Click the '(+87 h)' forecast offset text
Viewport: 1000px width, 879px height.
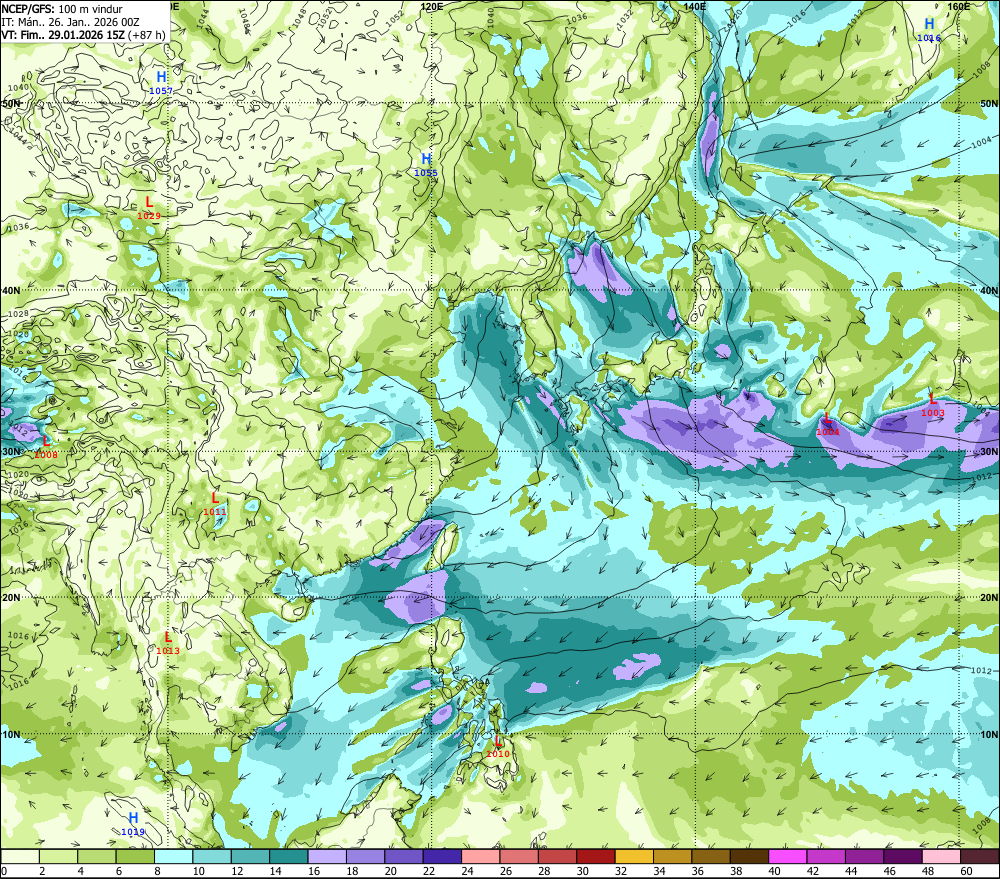[x=147, y=35]
